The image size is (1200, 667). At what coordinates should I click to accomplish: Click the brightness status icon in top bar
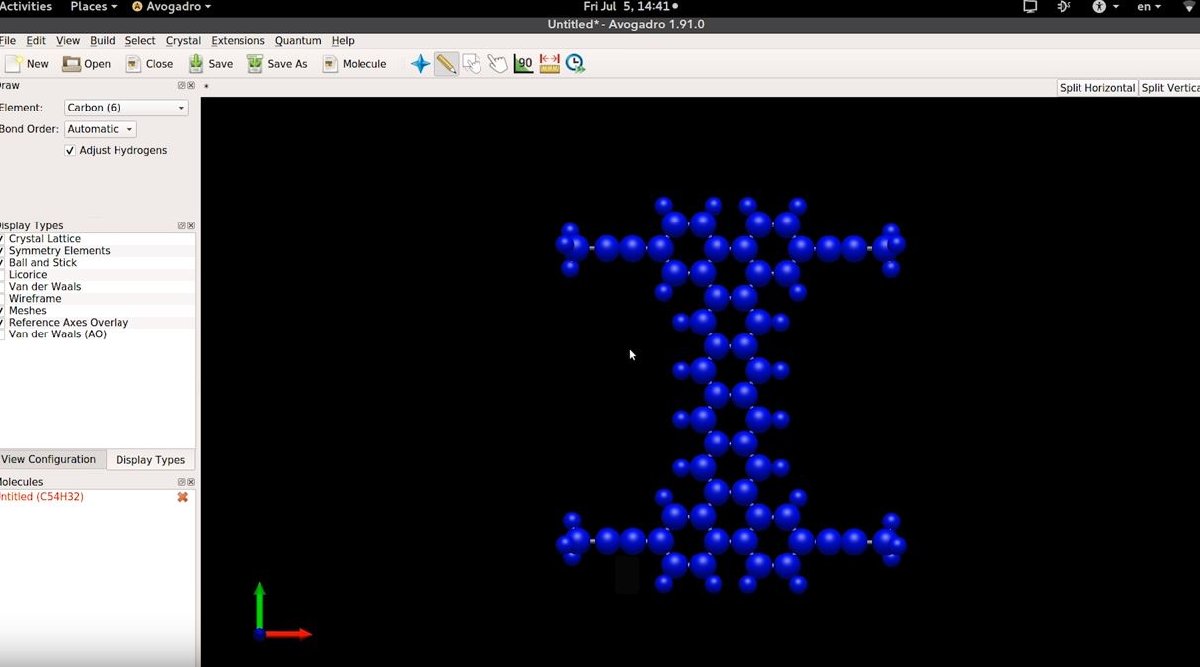tap(1063, 7)
